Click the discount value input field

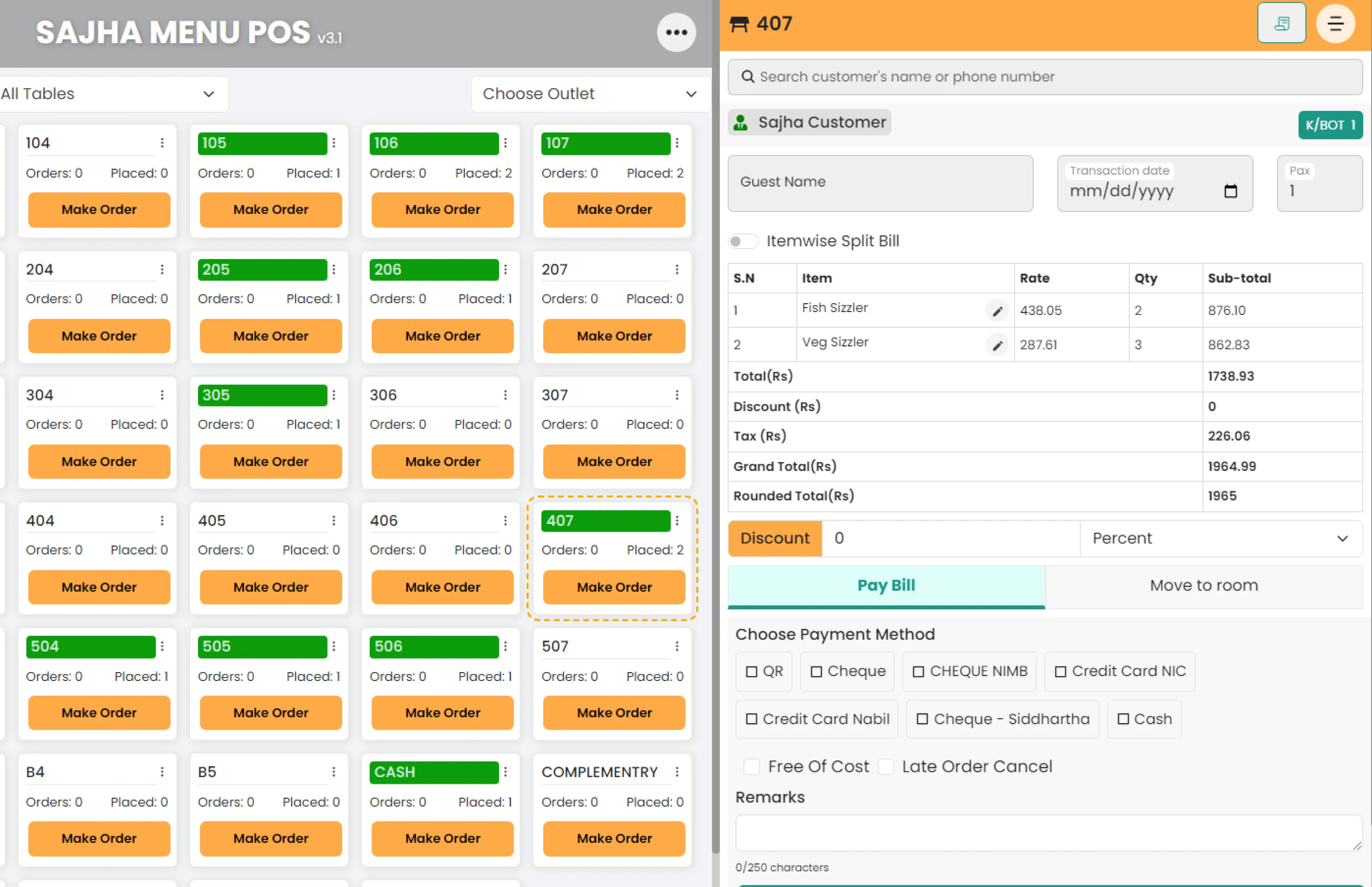(x=950, y=539)
